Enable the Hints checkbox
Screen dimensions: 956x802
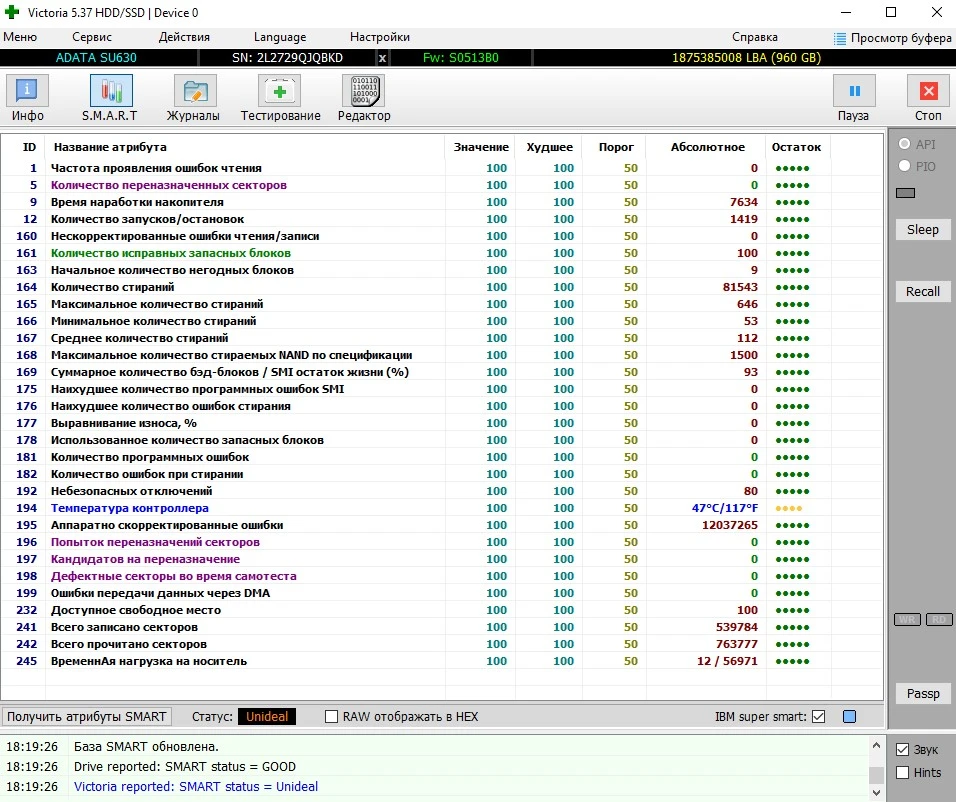pos(902,773)
